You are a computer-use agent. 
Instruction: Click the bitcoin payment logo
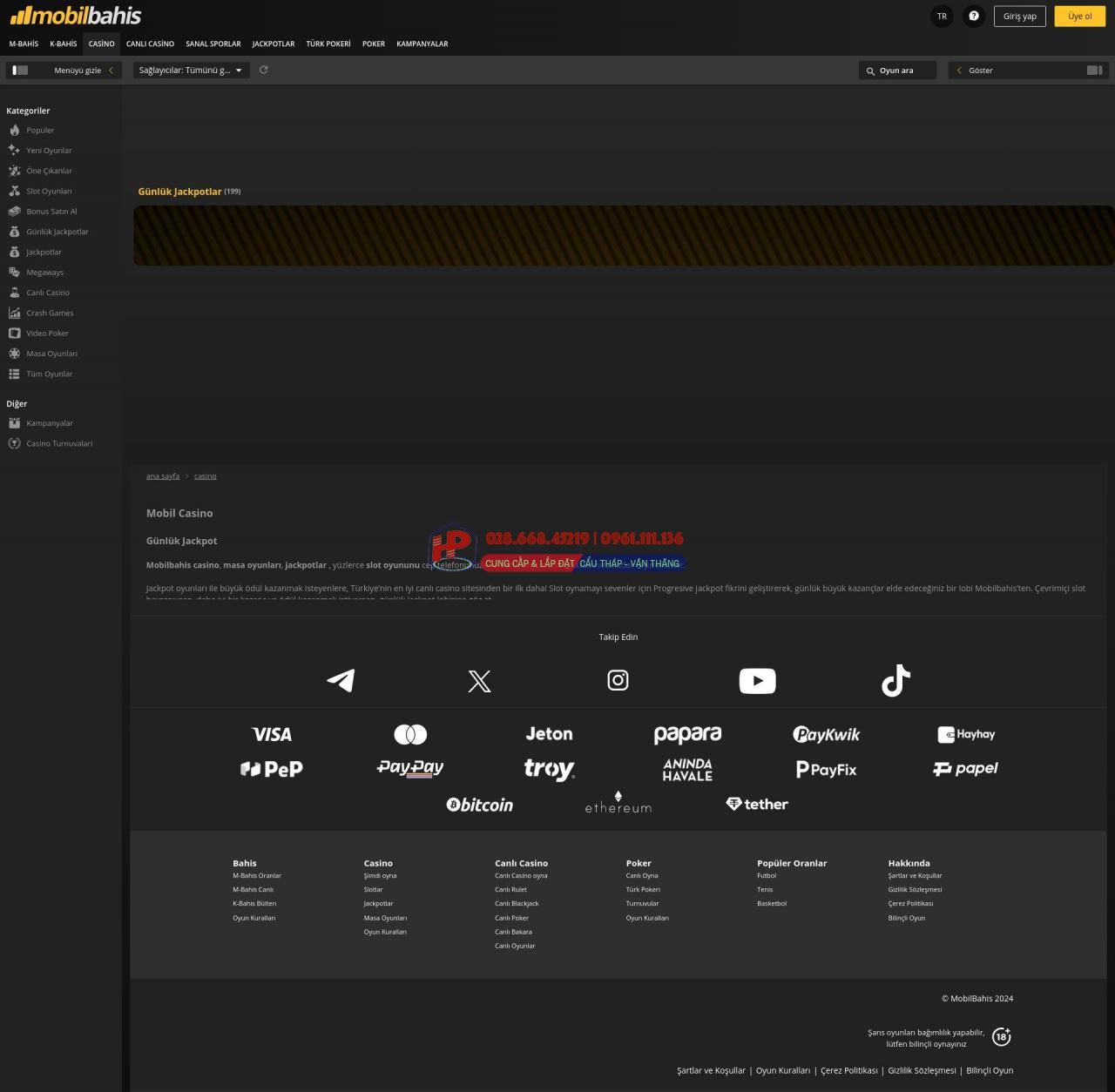point(479,805)
